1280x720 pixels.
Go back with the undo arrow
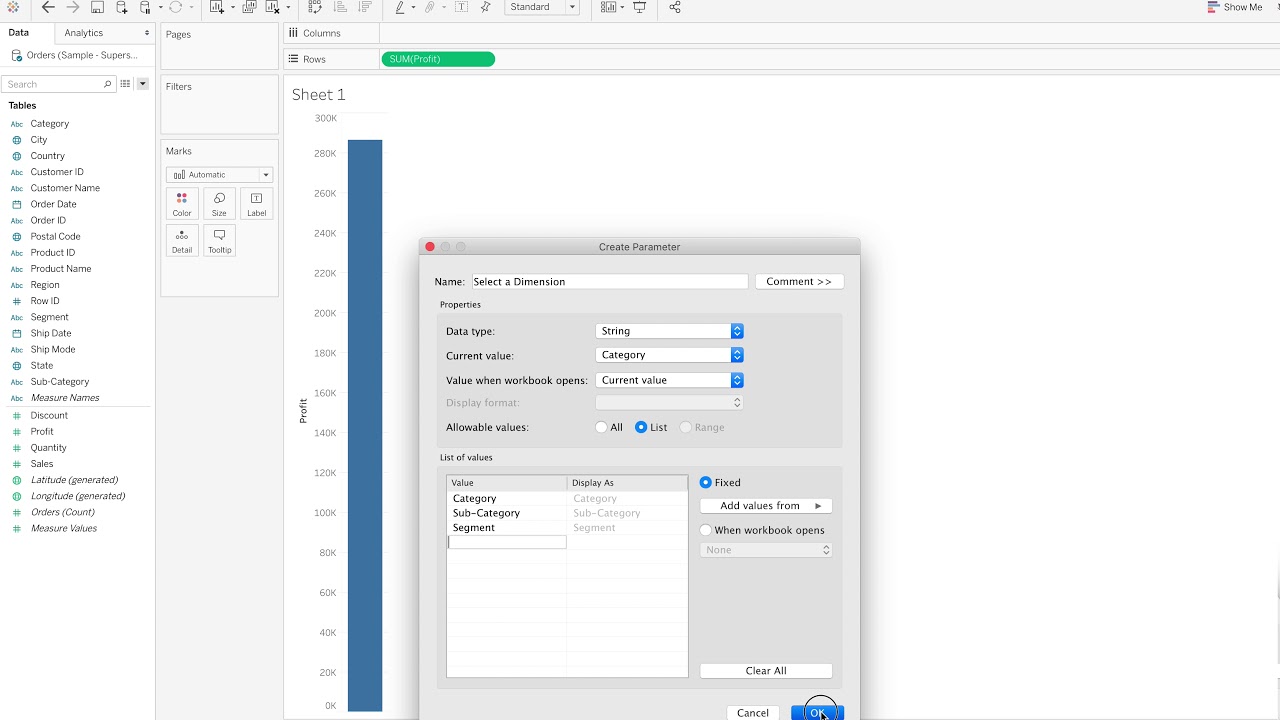tap(48, 7)
